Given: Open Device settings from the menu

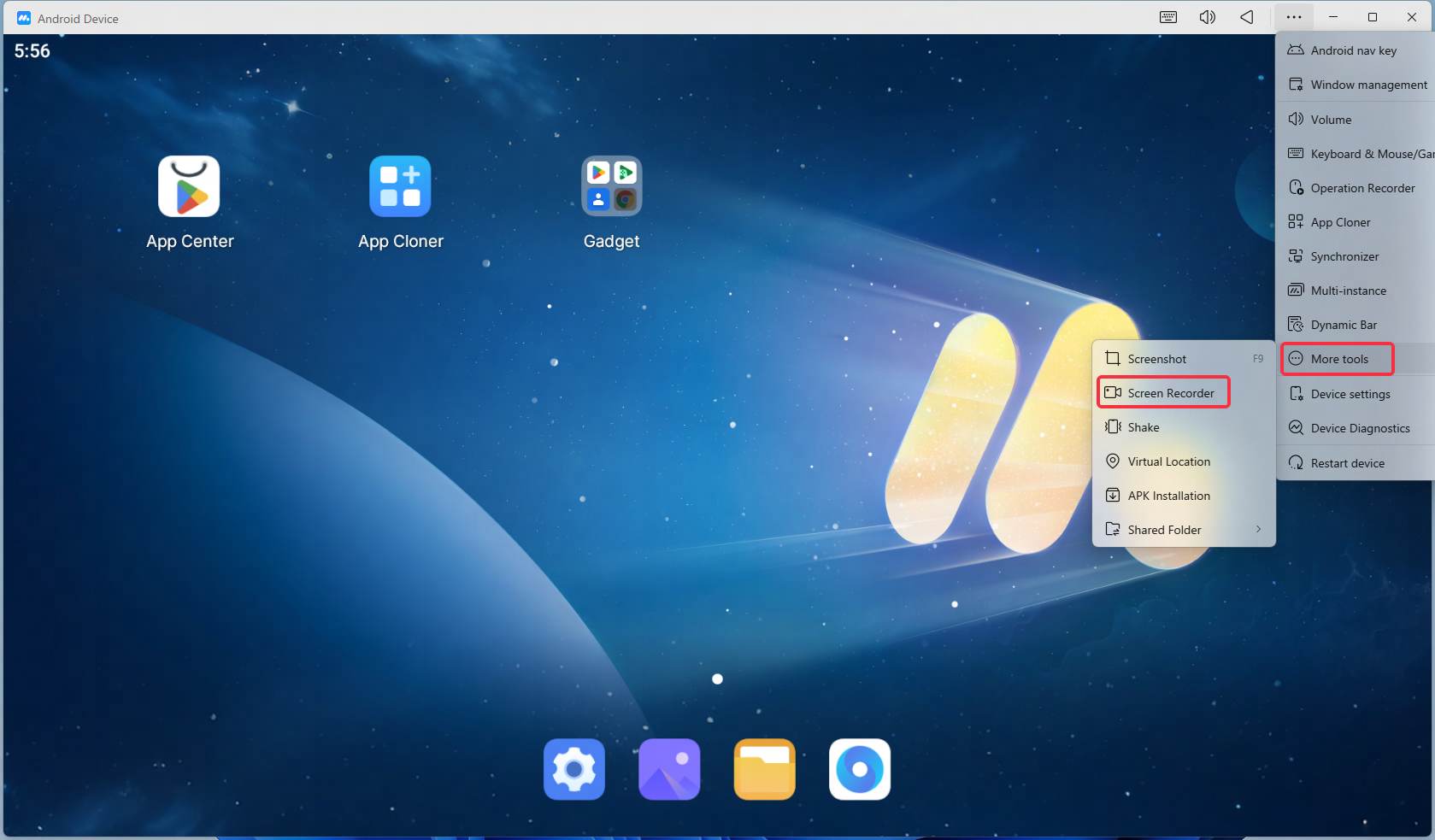Looking at the screenshot, I should tap(1356, 394).
